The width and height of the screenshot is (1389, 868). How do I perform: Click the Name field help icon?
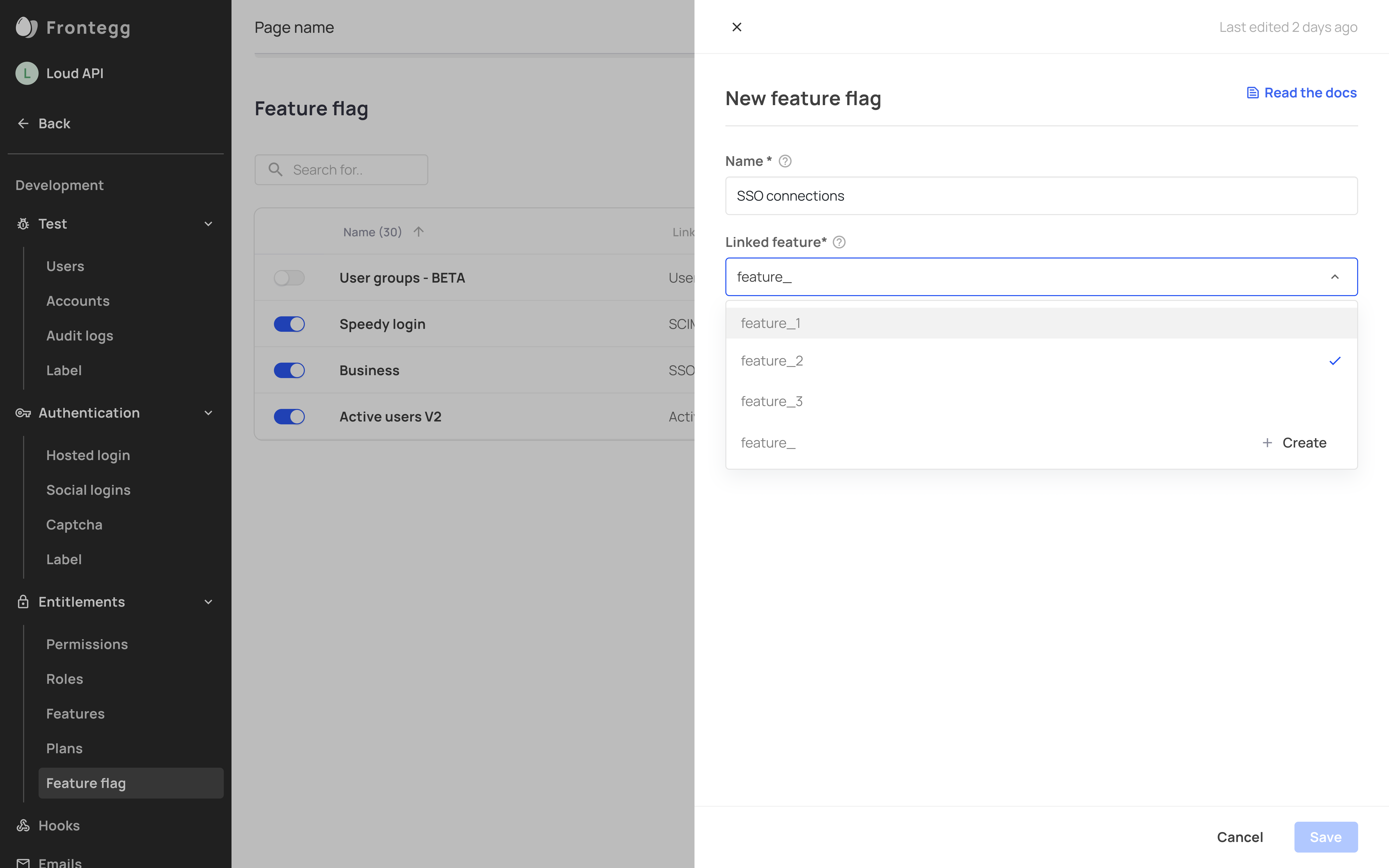pos(785,161)
